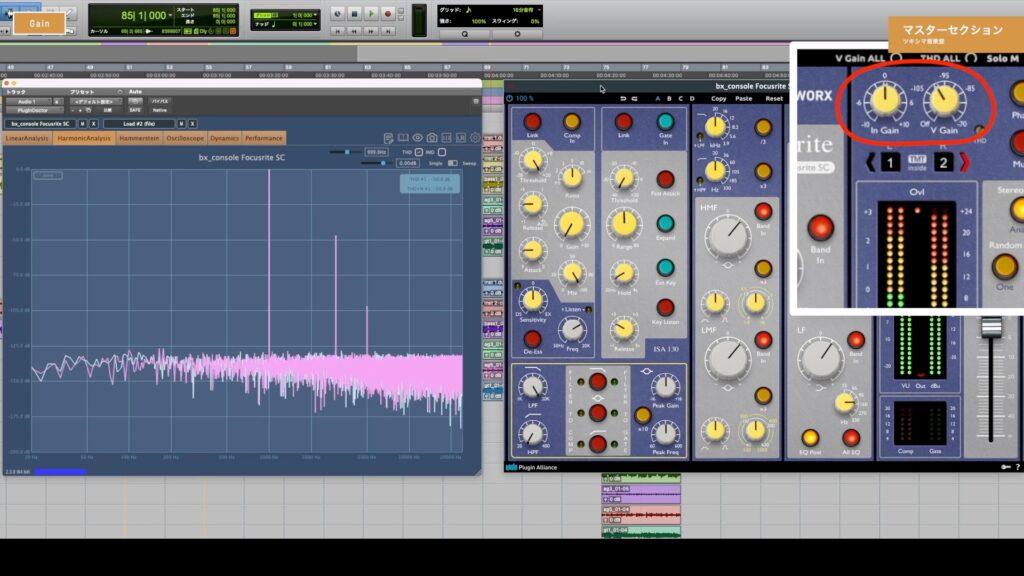This screenshot has height=576, width=1024.
Task: Open the PluginDoctor insert selector dropdown
Action: (x=33, y=110)
